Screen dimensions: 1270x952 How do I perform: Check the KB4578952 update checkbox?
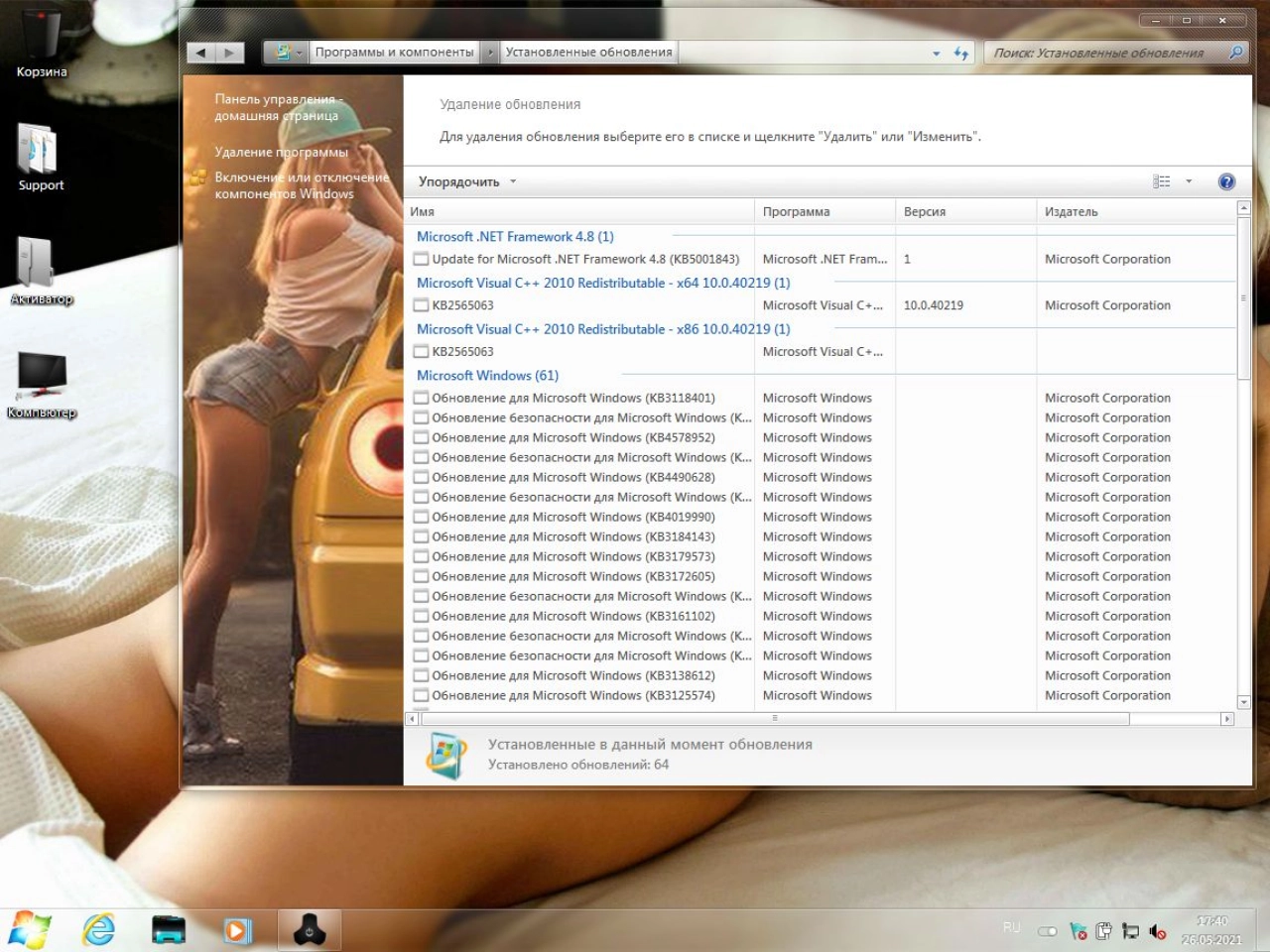421,438
